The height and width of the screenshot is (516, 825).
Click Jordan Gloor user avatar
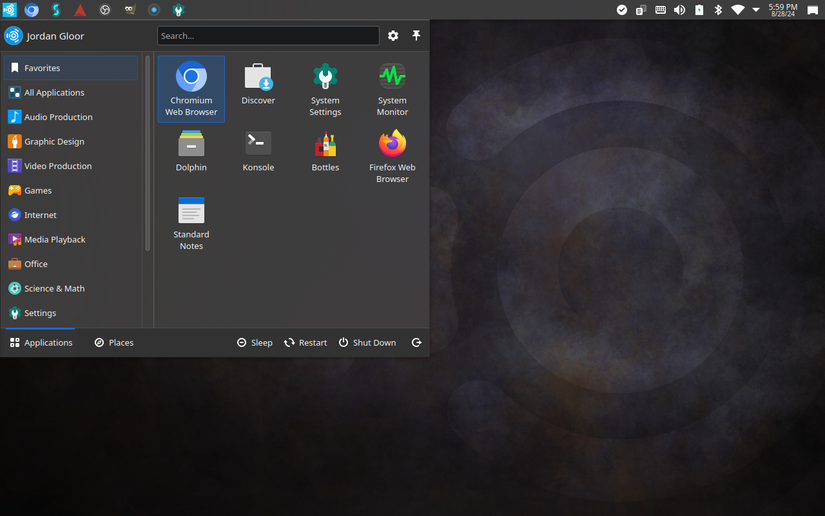[x=13, y=36]
